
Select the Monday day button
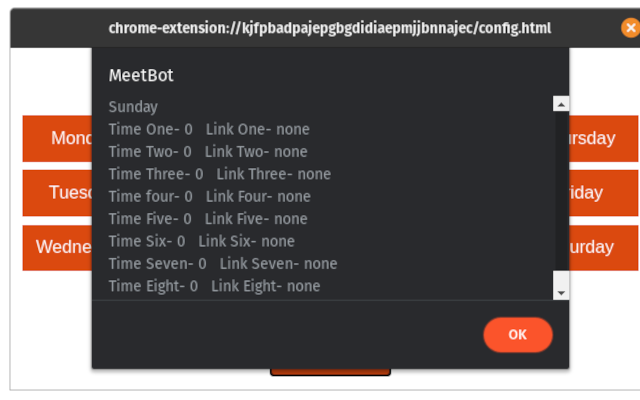pyautogui.click(x=57, y=138)
